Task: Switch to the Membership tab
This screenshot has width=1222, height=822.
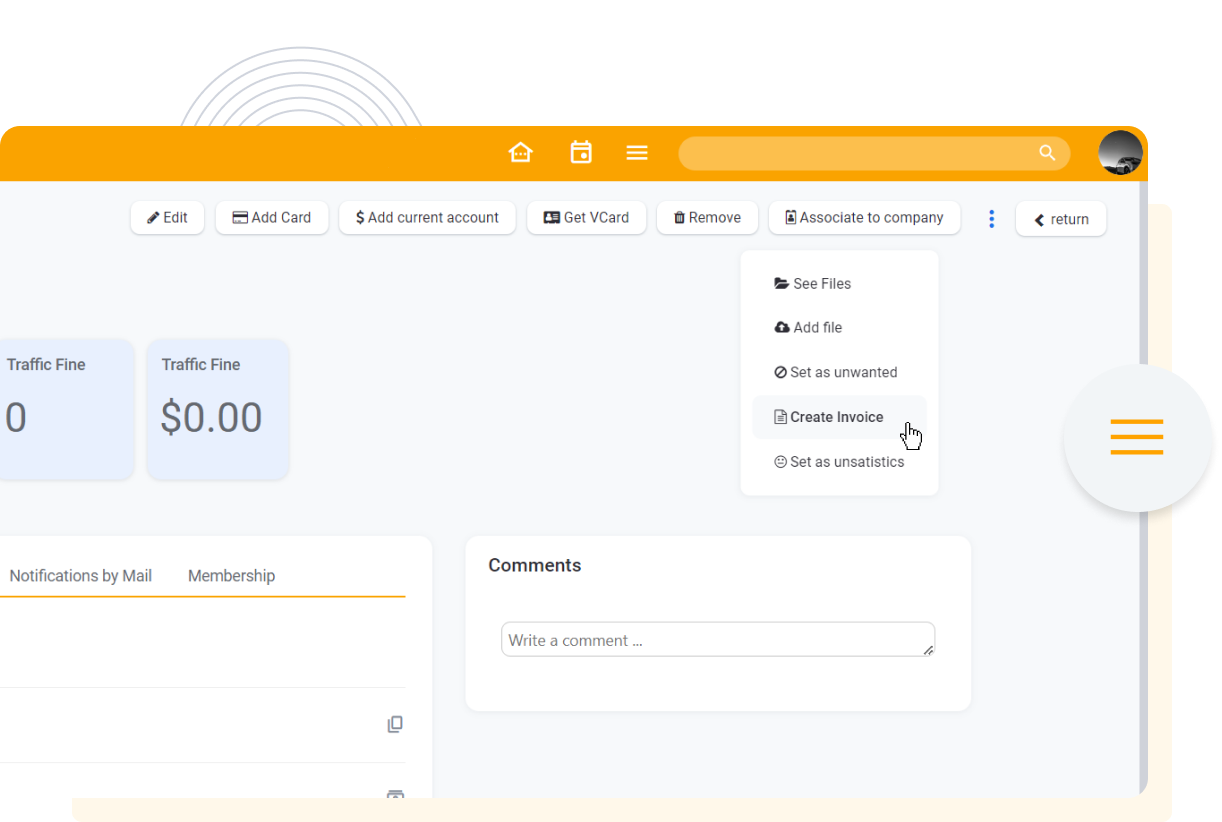Action: point(231,575)
